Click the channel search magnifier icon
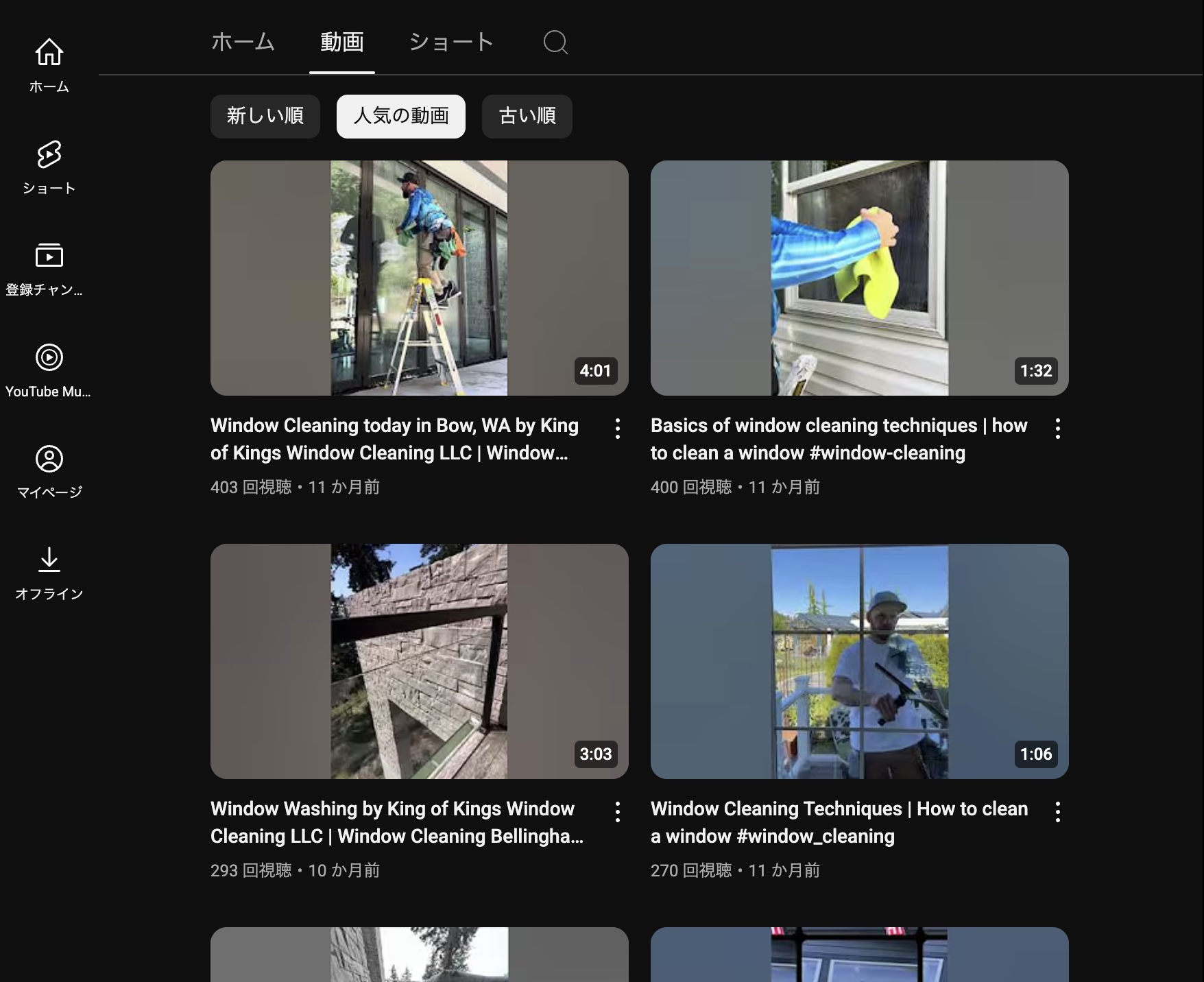This screenshot has height=982, width=1204. tap(555, 43)
